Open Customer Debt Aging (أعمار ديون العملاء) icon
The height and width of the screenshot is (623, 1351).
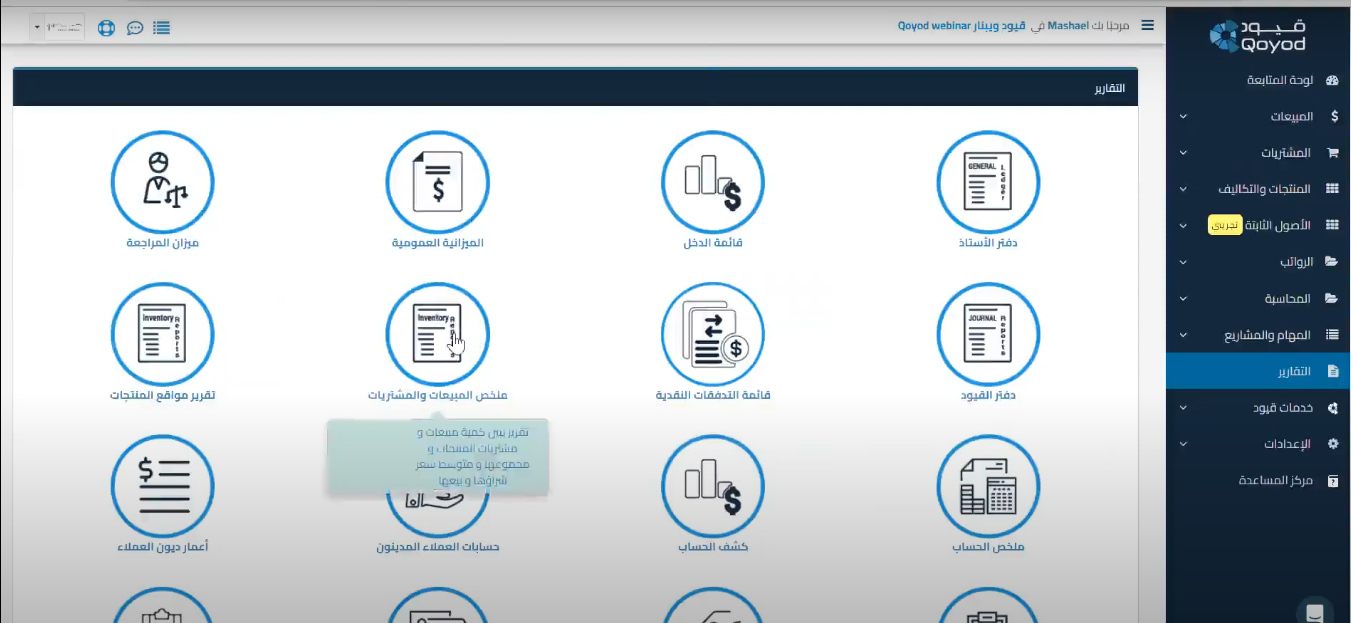(162, 486)
